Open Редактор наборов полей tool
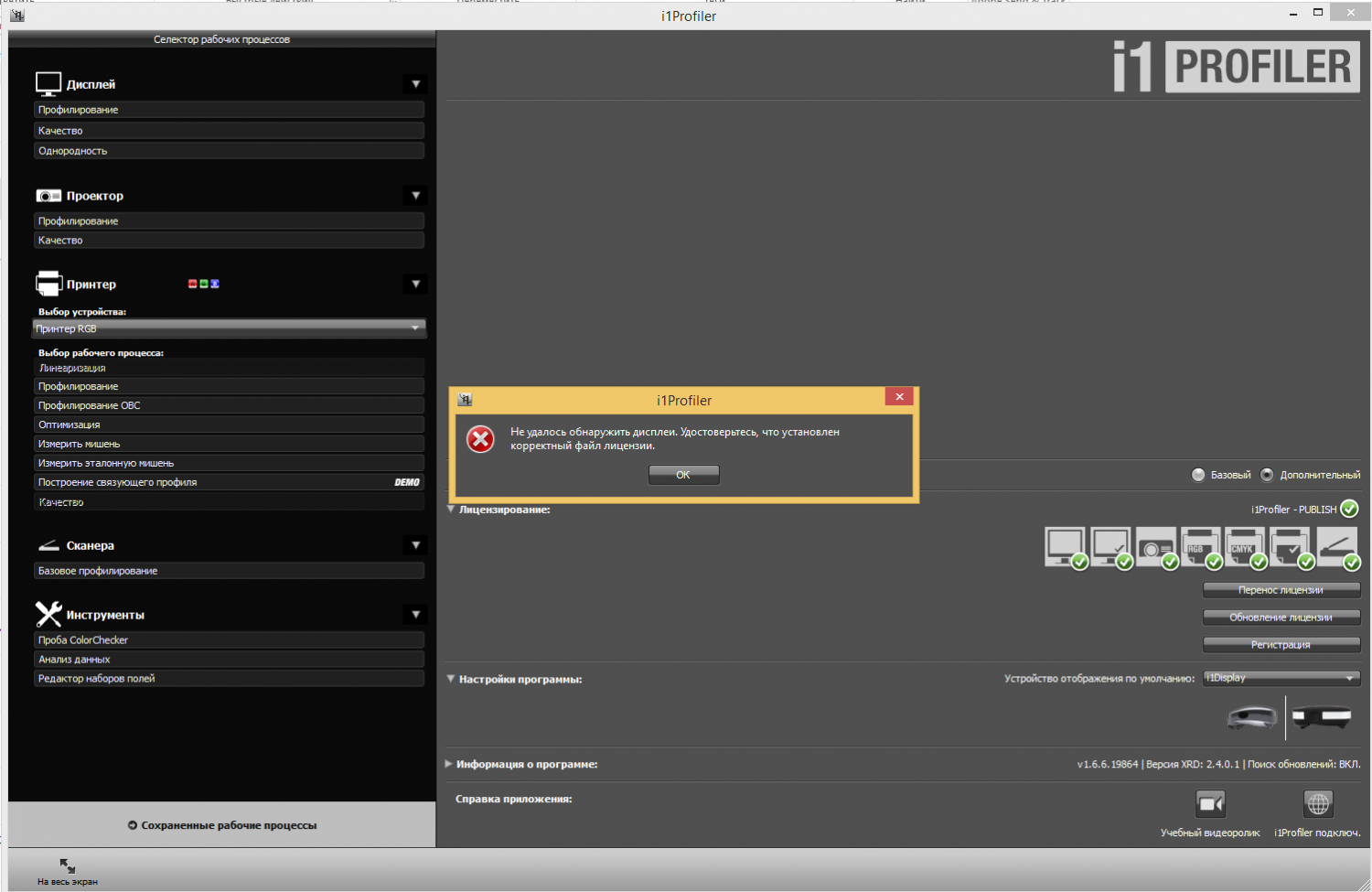The width and height of the screenshot is (1372, 892). [230, 679]
